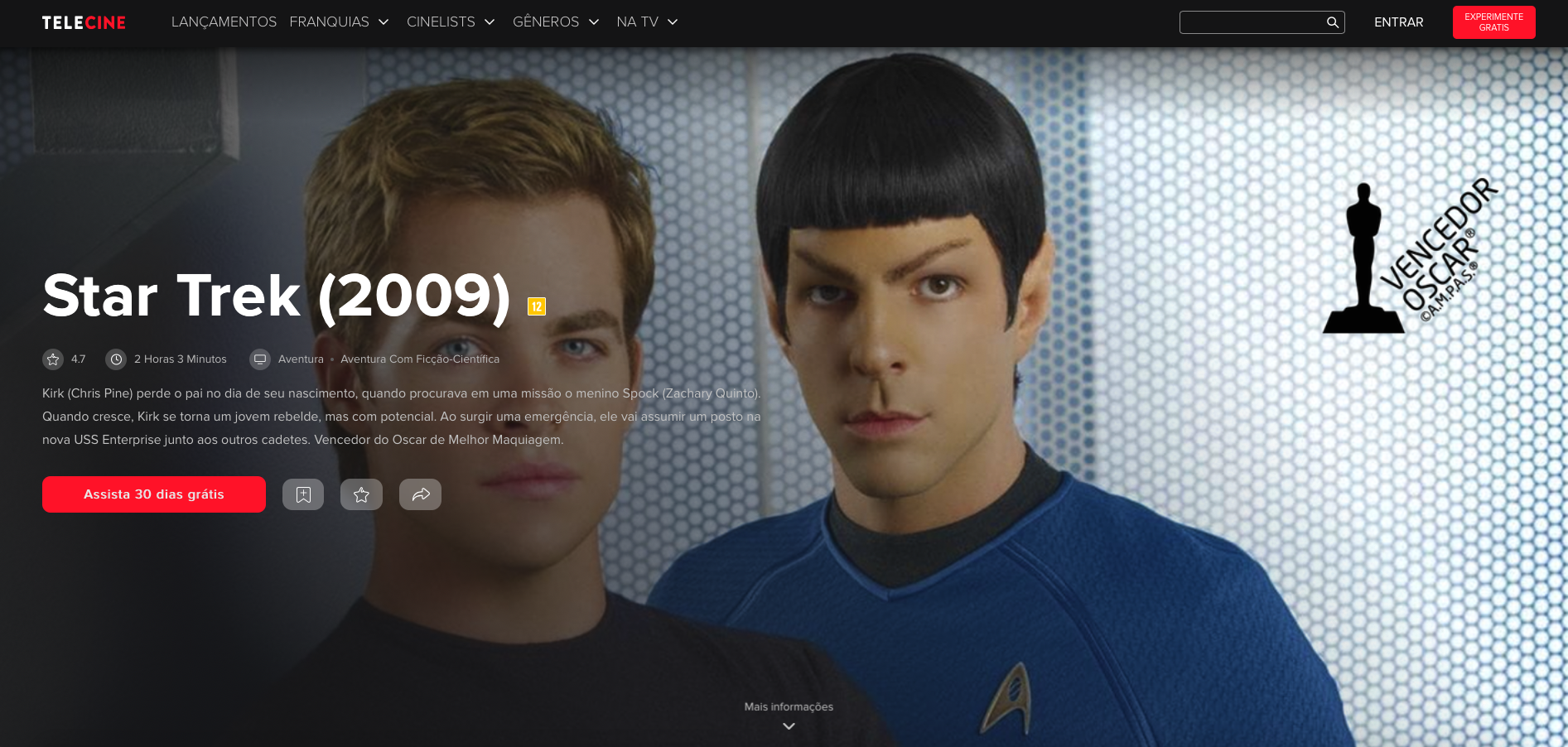The image size is (1568, 747).
Task: Expand the Franquias dropdown menu
Action: (339, 22)
